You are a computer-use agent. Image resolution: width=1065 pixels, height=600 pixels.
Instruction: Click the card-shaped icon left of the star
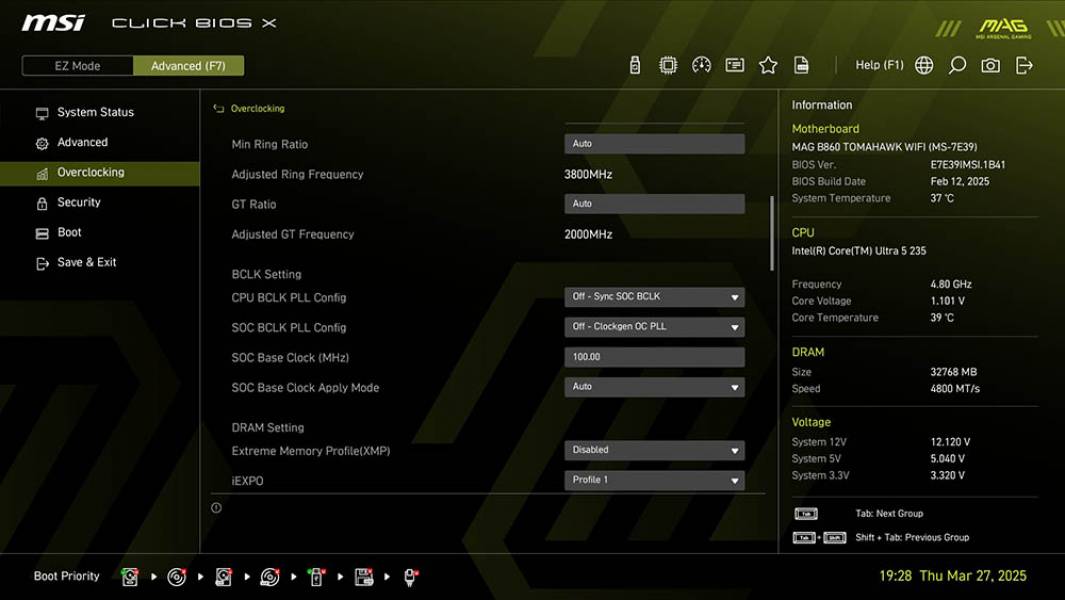pos(734,65)
